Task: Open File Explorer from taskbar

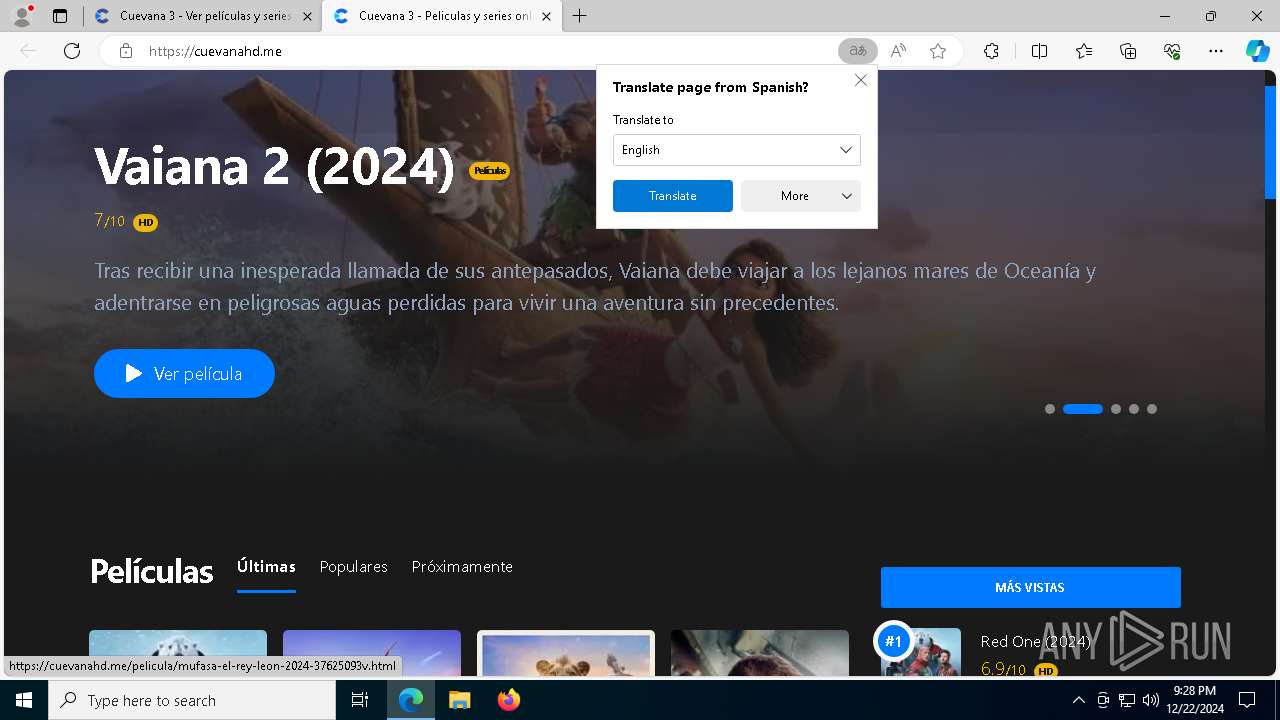Action: click(459, 700)
